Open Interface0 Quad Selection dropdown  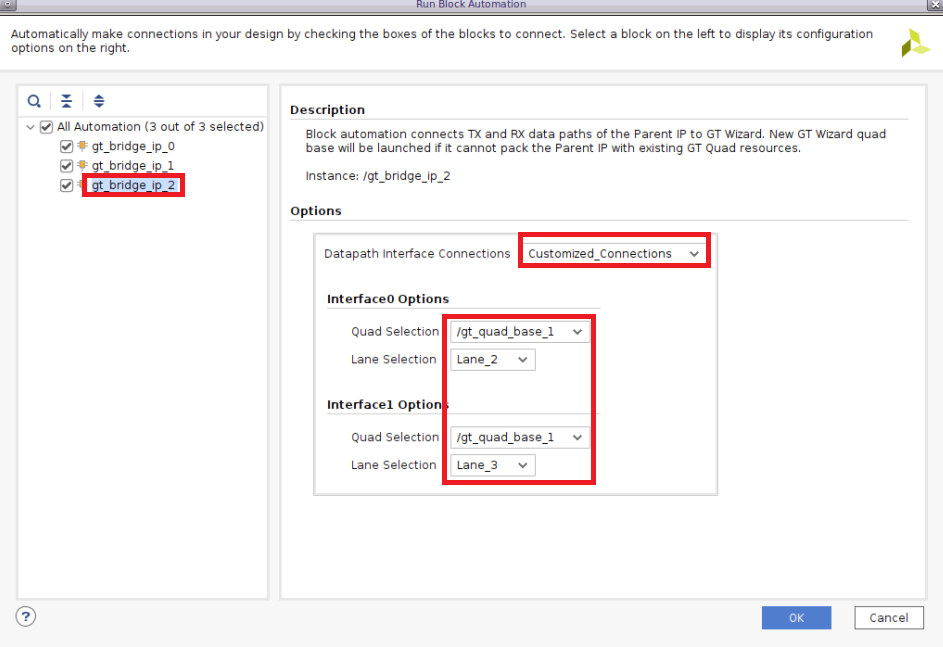(x=520, y=331)
